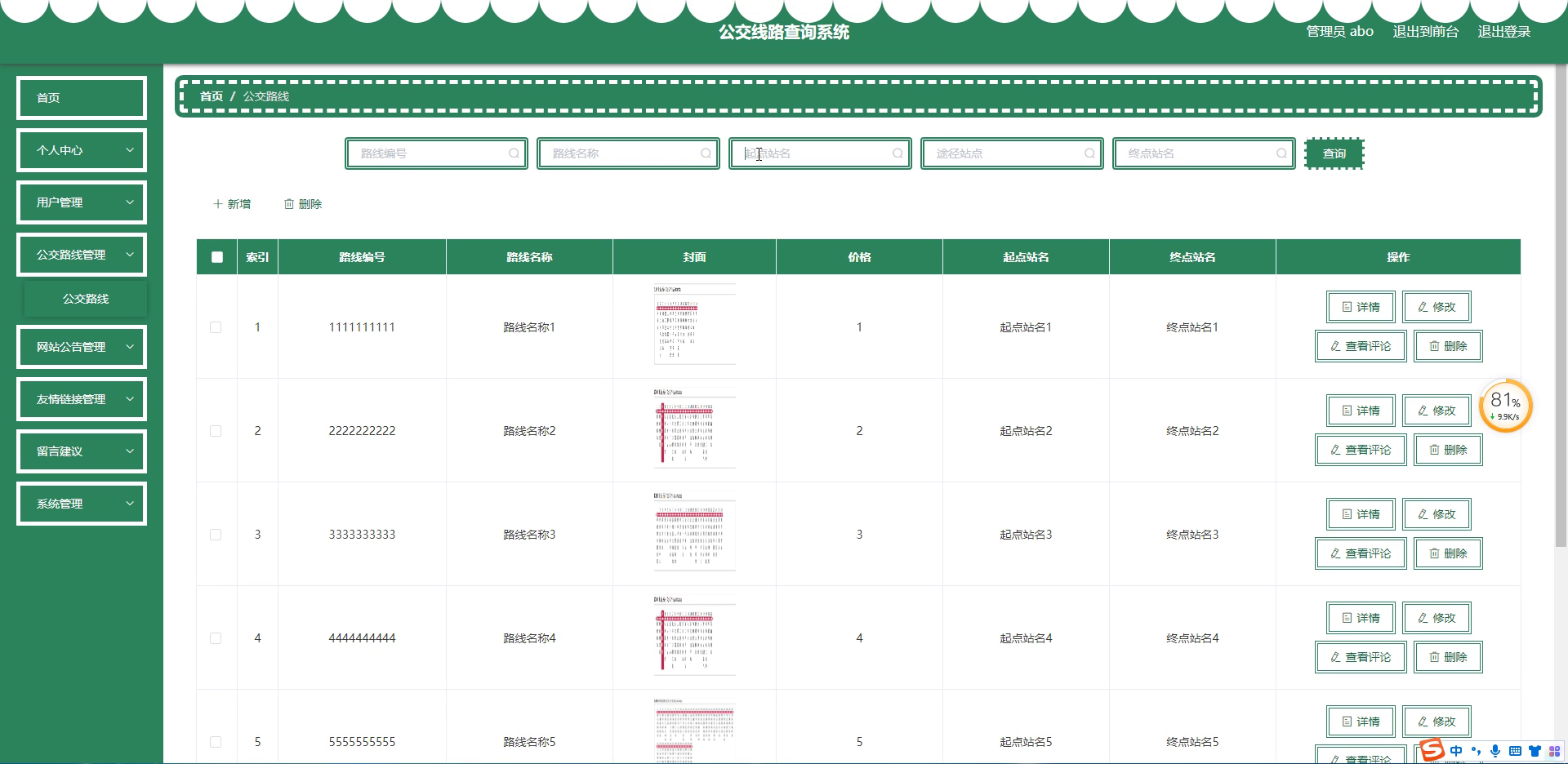Expand 留言建议 sidebar menu
This screenshot has width=1568, height=764.
tap(82, 451)
